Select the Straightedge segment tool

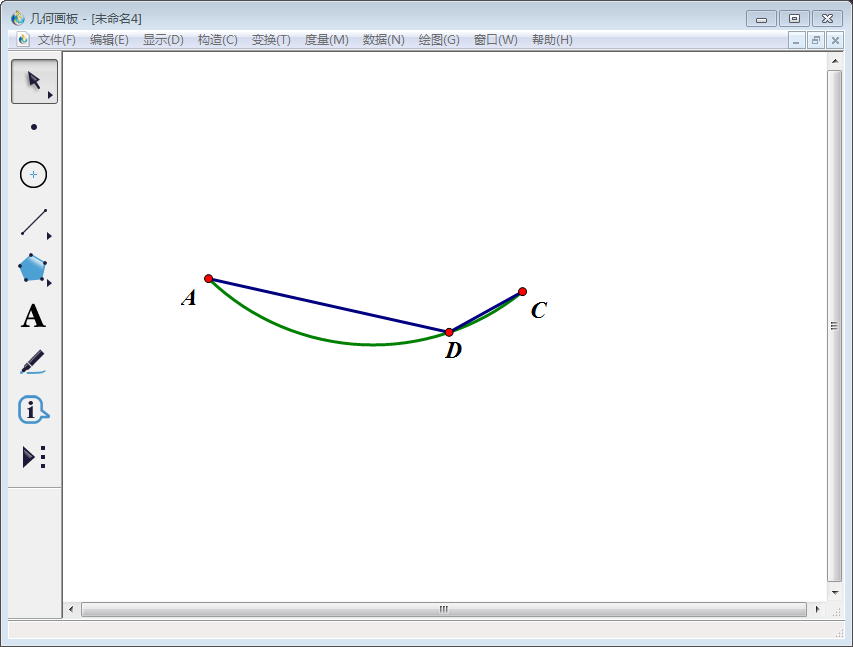(x=34, y=222)
